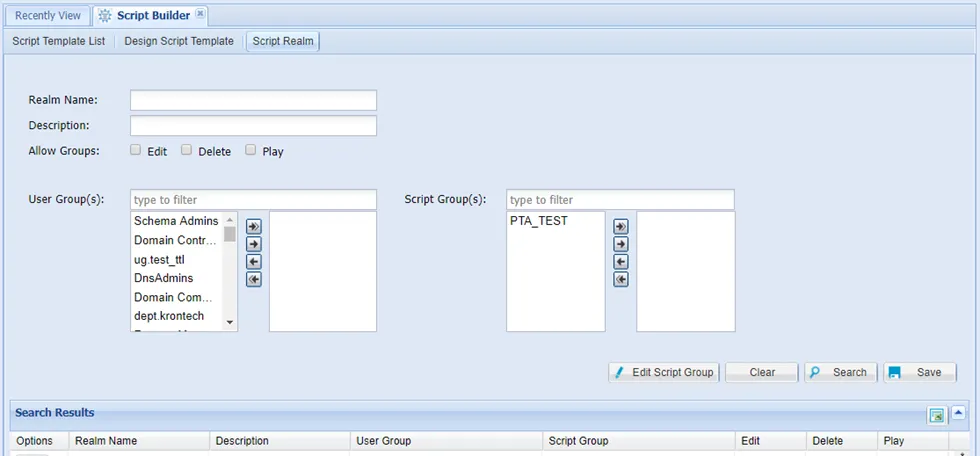Click the Play column header
Viewport: 980px width, 456px height.
coord(912,441)
